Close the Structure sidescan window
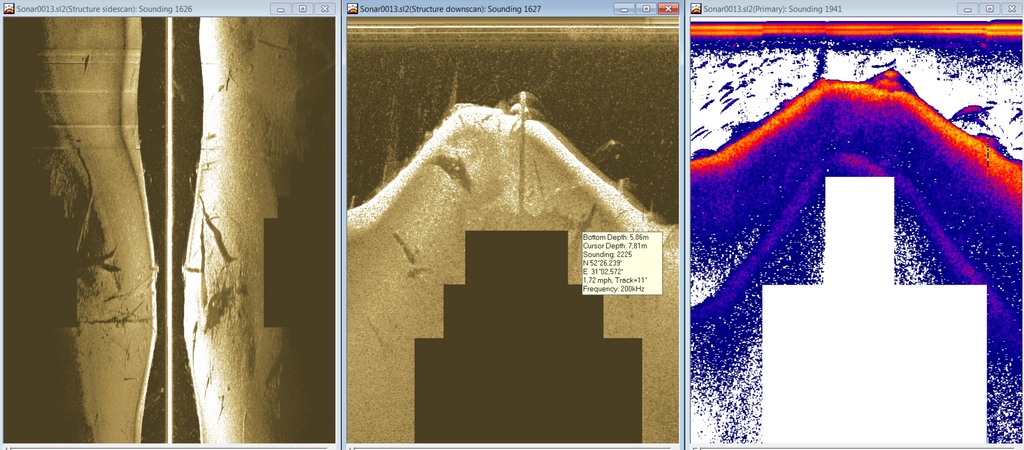 [325, 8]
